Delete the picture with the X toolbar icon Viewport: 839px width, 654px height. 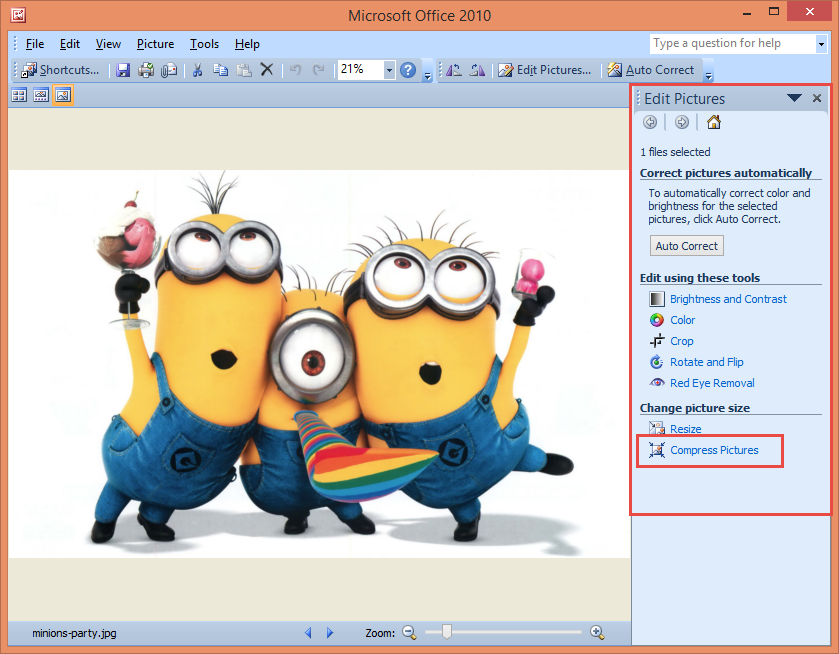click(x=266, y=70)
